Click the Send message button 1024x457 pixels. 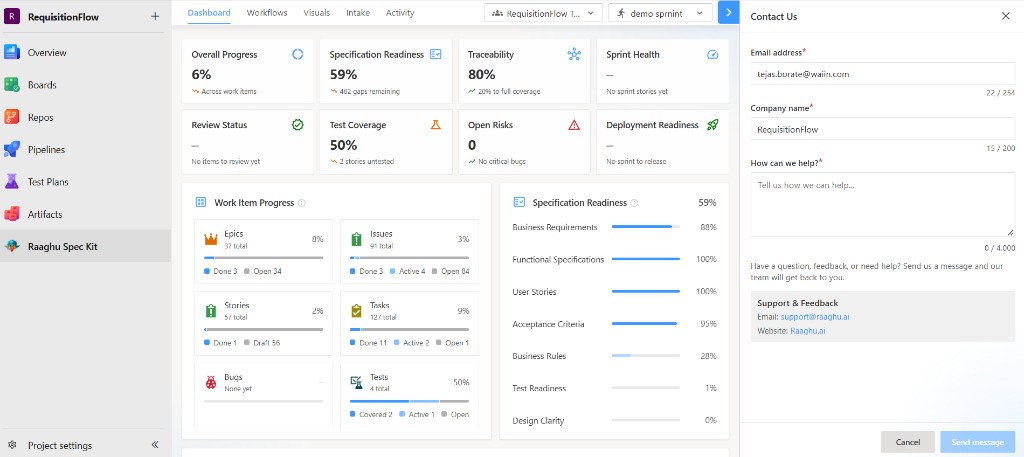(x=978, y=442)
